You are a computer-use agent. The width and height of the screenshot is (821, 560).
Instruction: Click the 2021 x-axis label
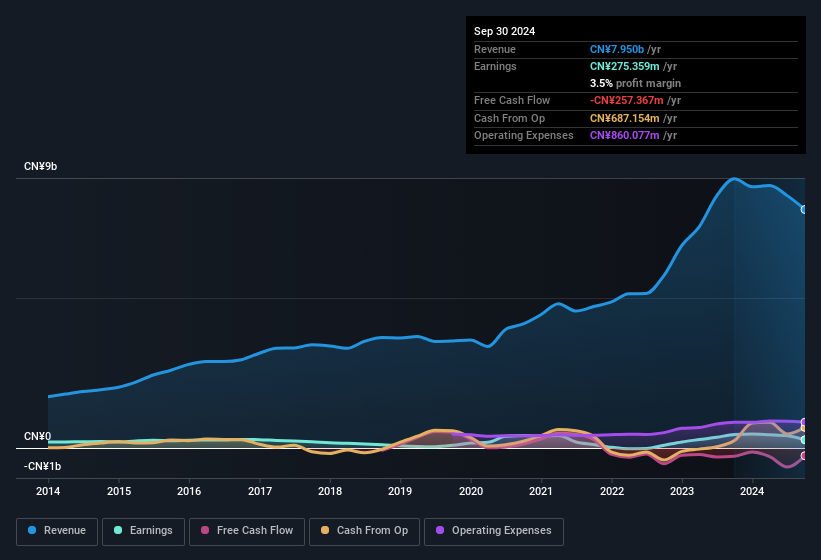coord(541,491)
